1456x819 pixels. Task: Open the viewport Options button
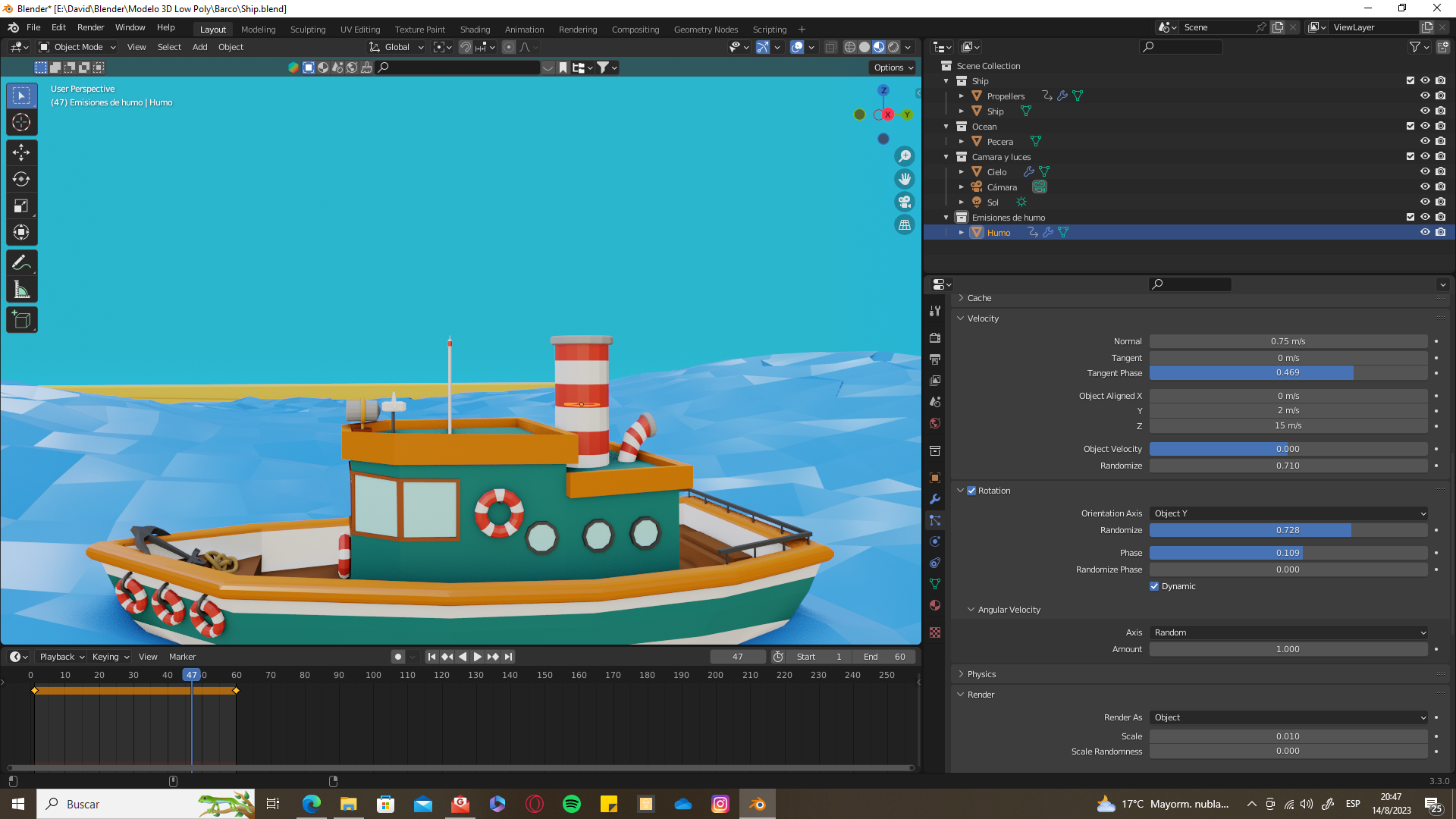click(893, 67)
